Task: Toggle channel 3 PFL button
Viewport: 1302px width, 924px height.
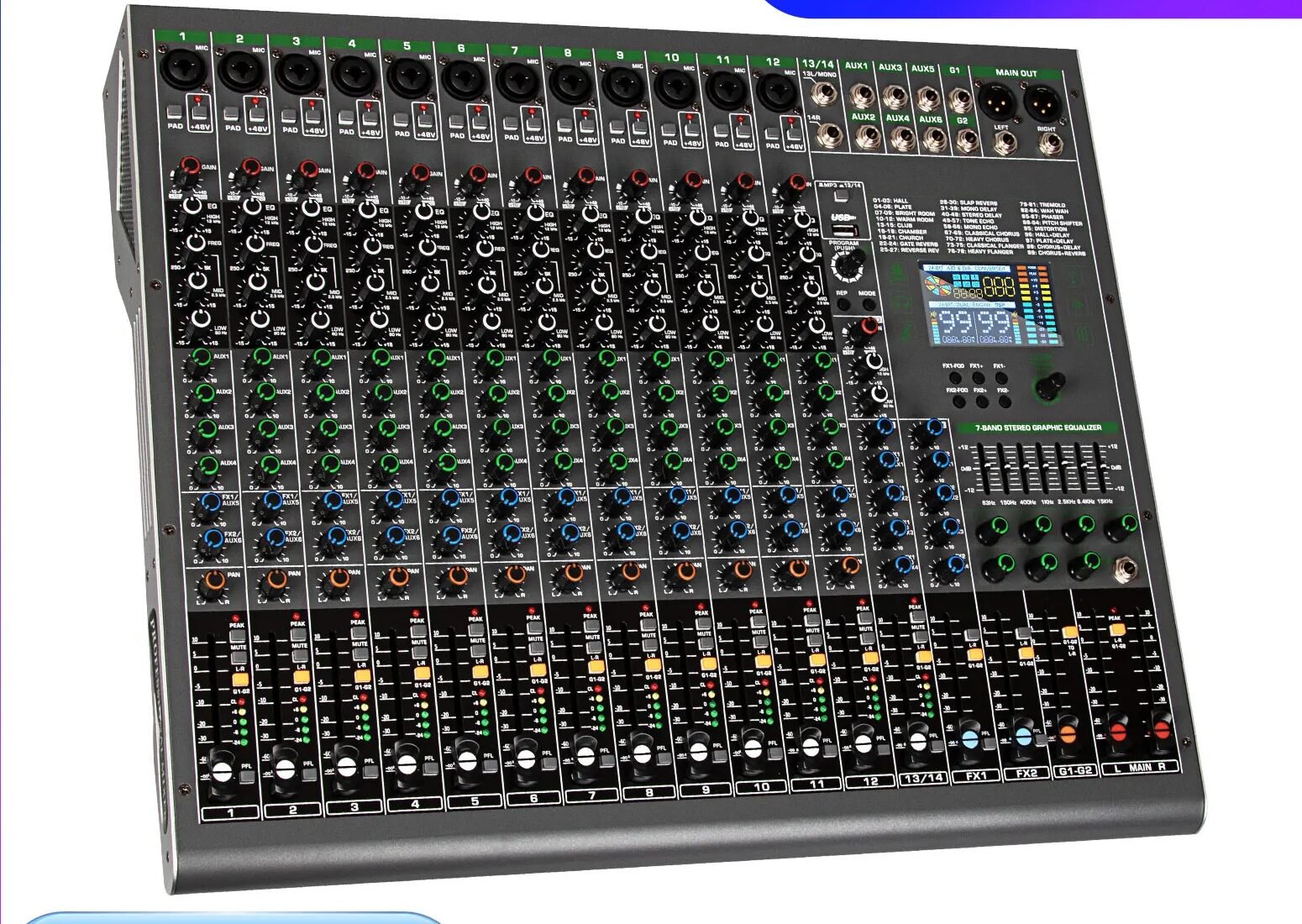Action: (369, 771)
